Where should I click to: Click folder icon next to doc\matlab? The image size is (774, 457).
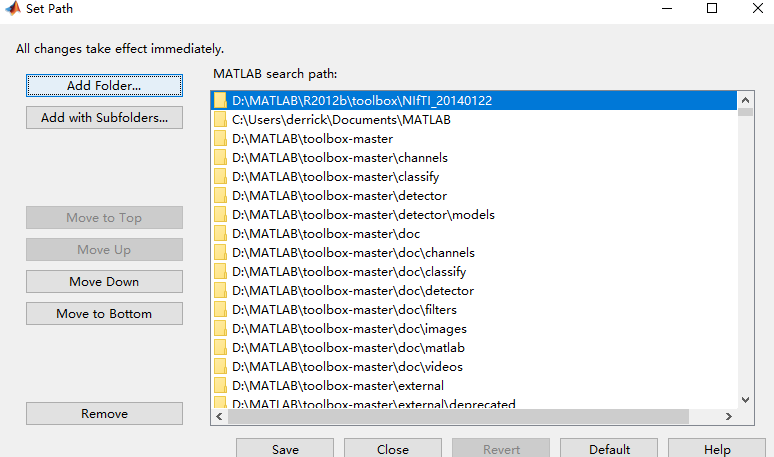tap(220, 347)
